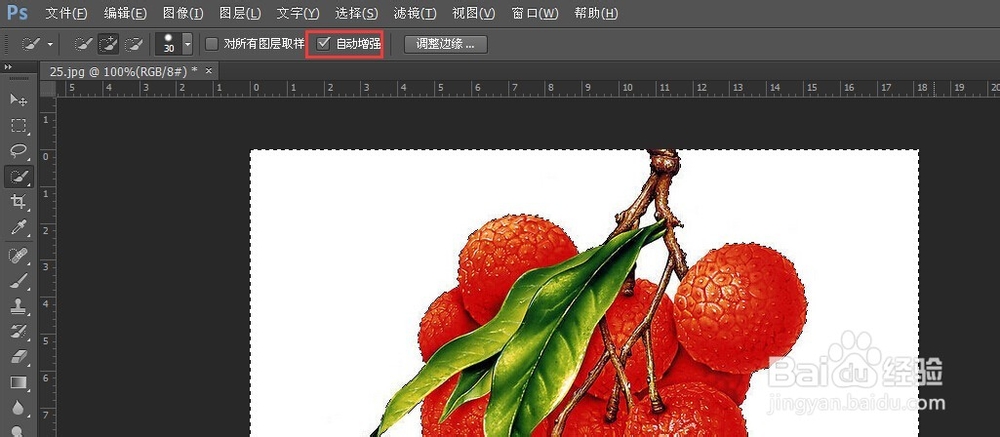This screenshot has width=1000, height=437.
Task: Select the Blur tool
Action: (18, 408)
